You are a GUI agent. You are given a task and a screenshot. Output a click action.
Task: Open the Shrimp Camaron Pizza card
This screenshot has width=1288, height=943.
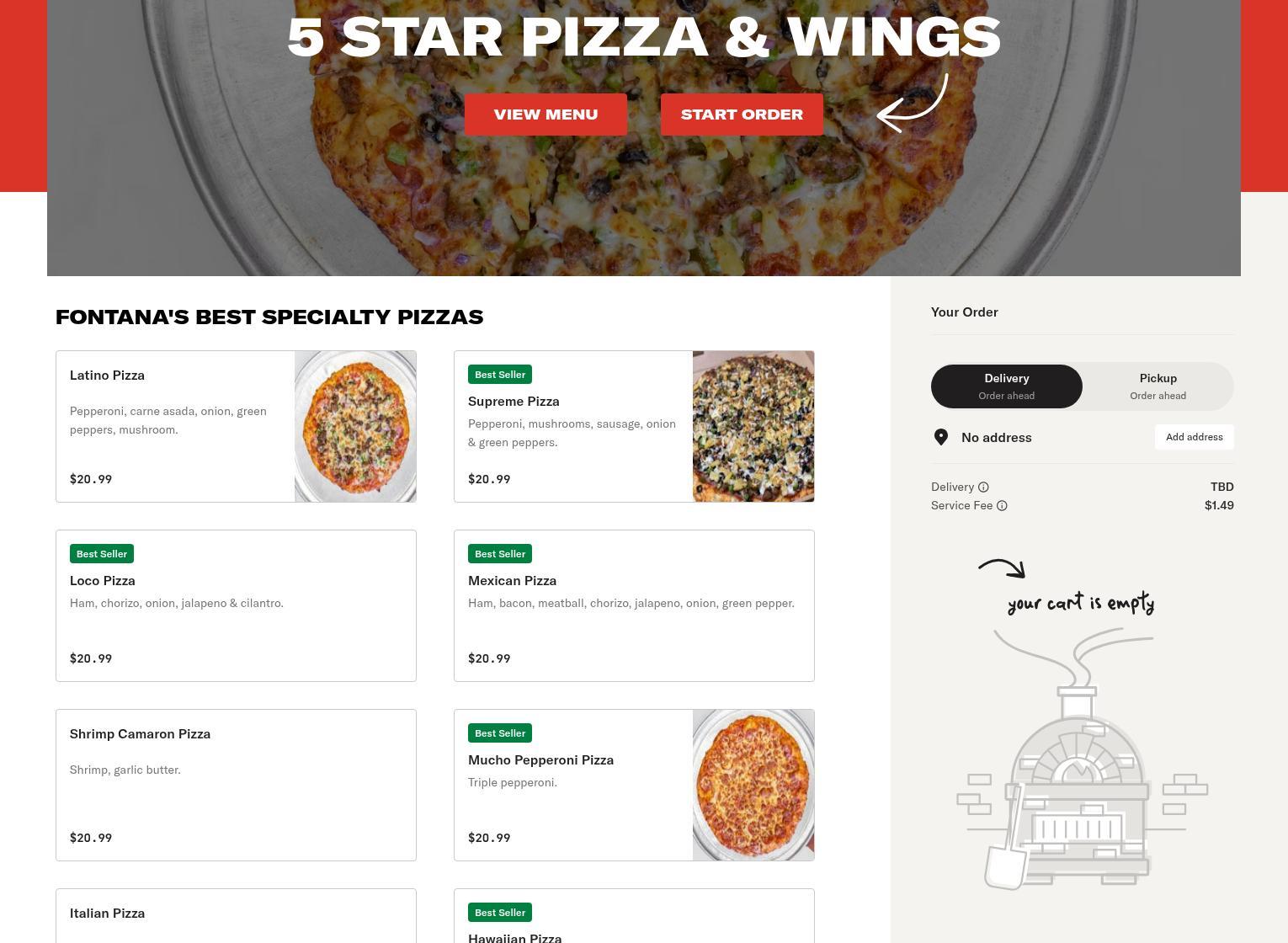[236, 786]
